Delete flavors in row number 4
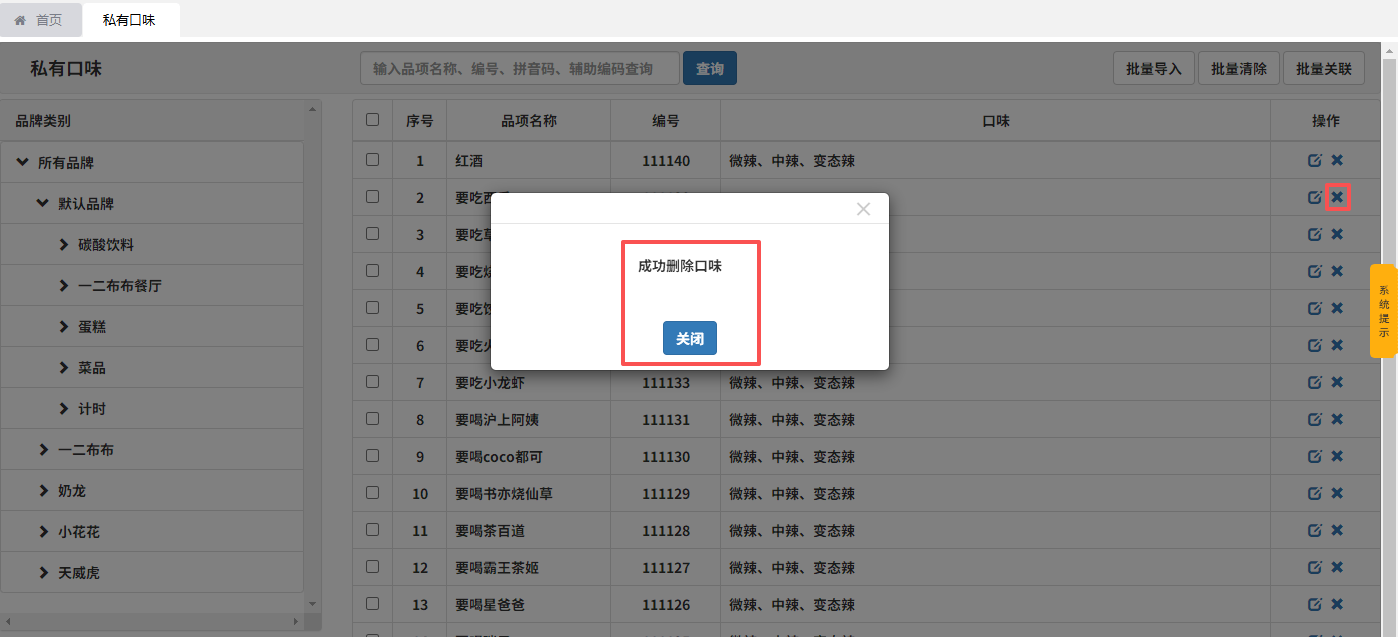 click(1337, 271)
